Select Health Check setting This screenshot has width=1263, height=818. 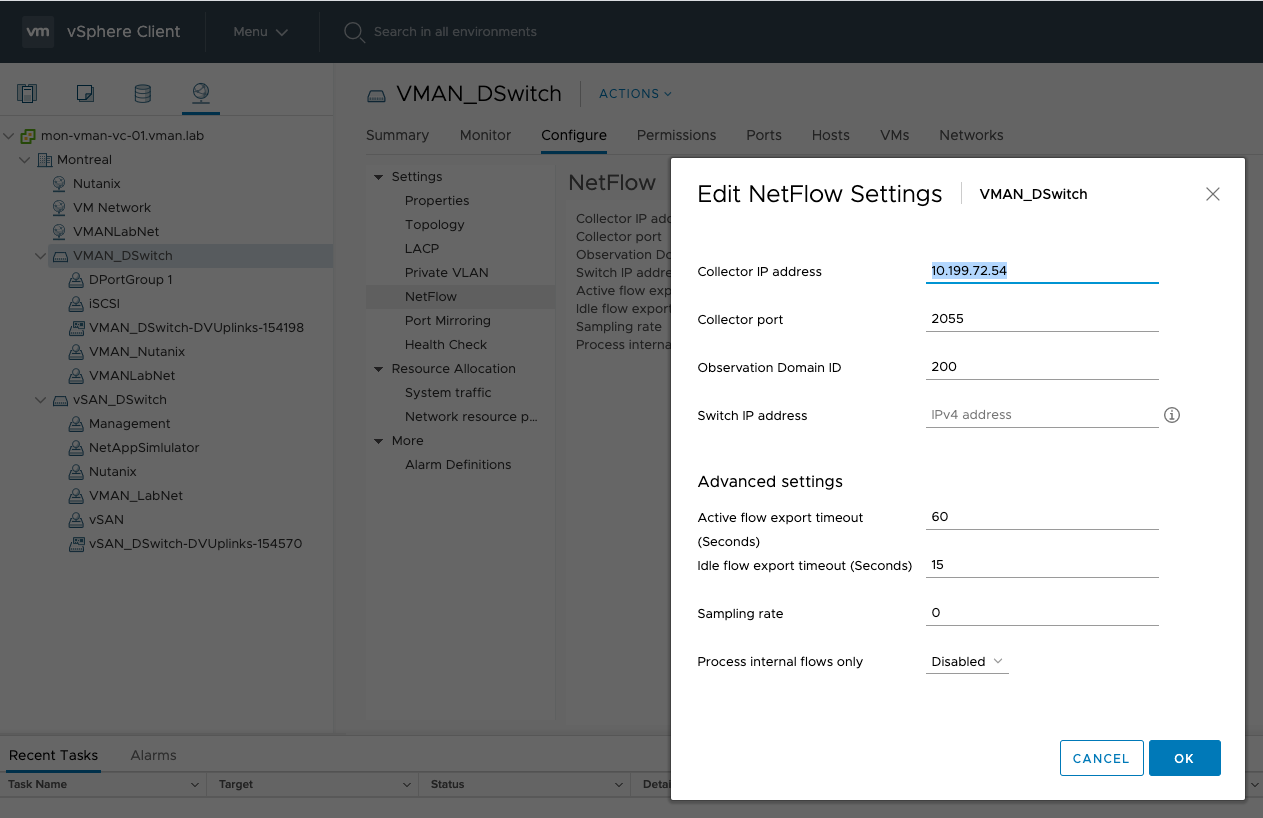pyautogui.click(x=446, y=345)
